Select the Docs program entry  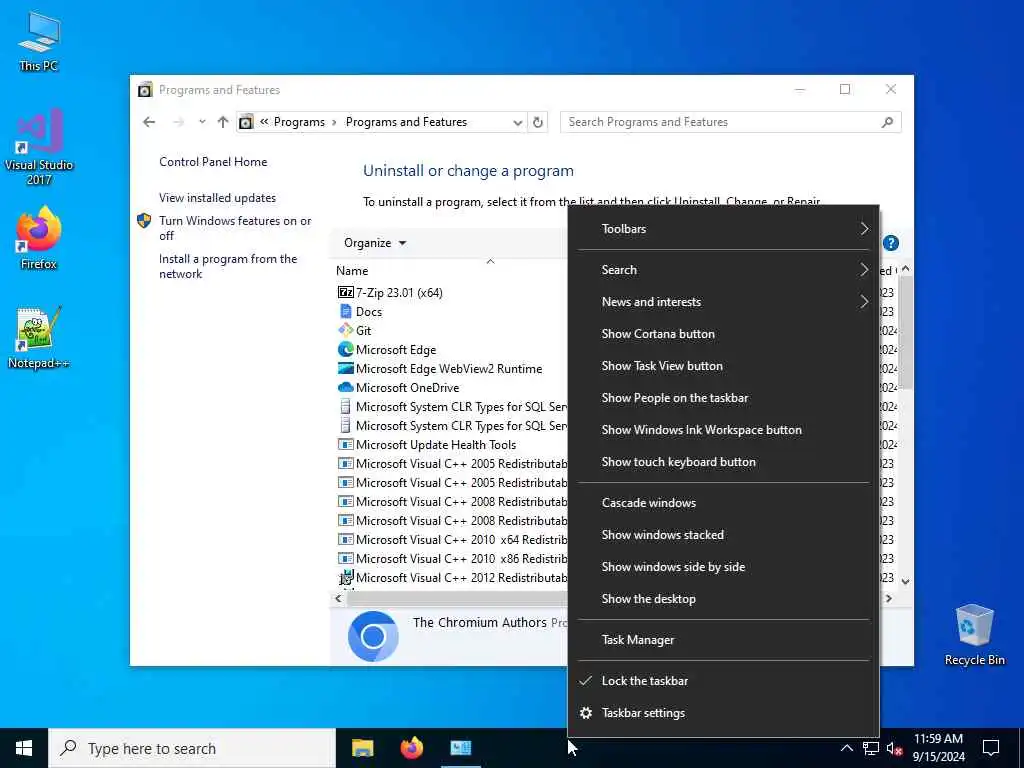[x=369, y=312]
